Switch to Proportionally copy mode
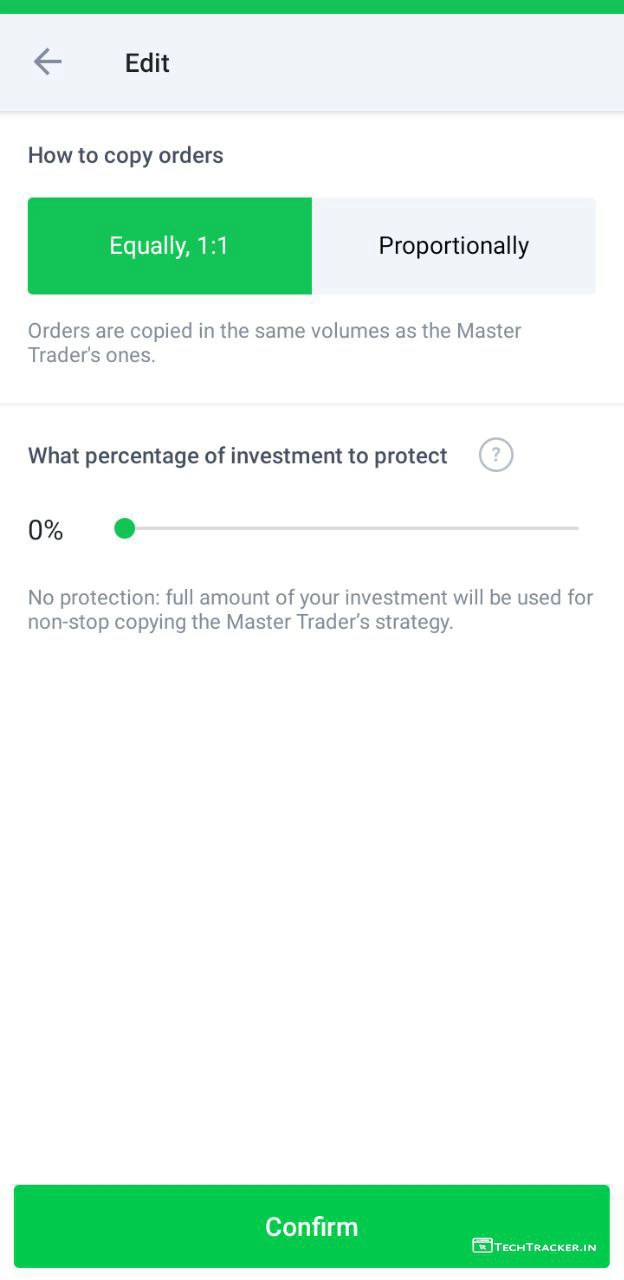Screen dimensions: 624x1280 [454, 246]
